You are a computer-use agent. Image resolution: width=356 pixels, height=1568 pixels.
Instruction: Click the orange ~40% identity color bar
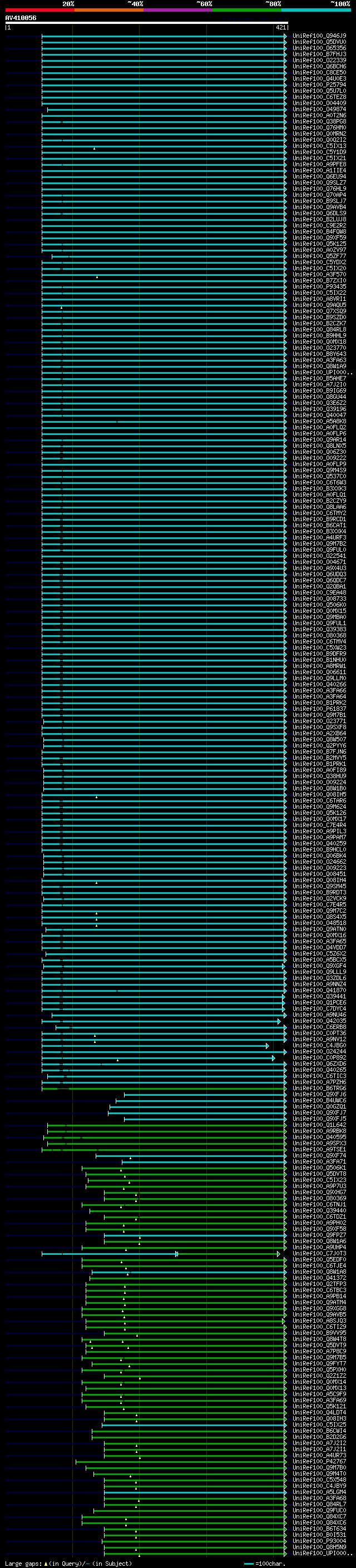coord(109,10)
